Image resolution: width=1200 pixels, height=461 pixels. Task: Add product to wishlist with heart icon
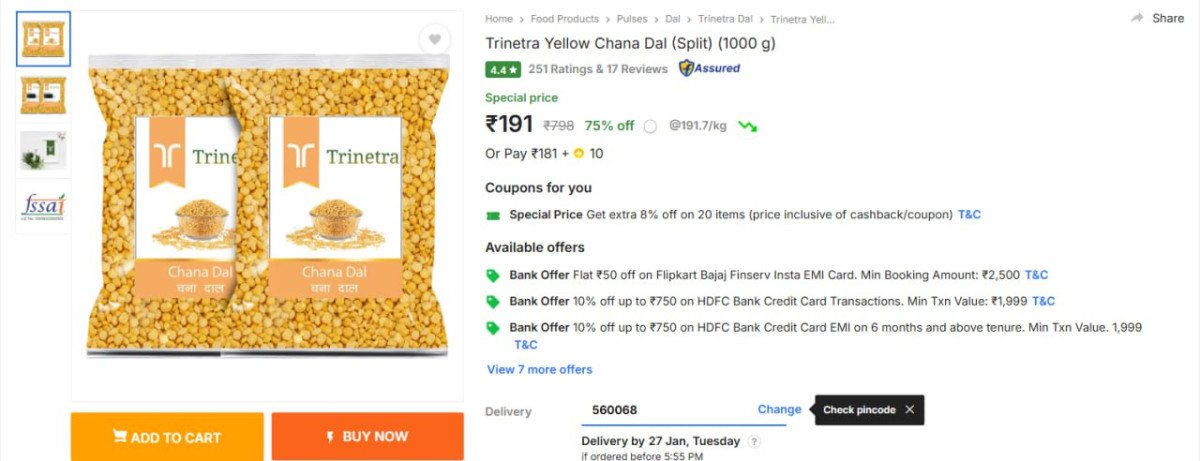coord(434,40)
